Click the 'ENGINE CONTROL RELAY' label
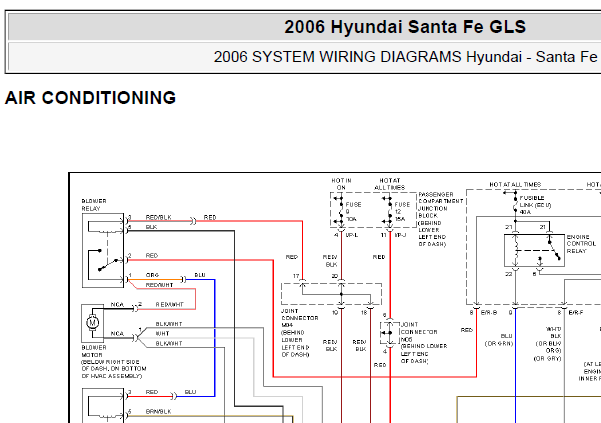This screenshot has width=601, height=423. coord(581,244)
